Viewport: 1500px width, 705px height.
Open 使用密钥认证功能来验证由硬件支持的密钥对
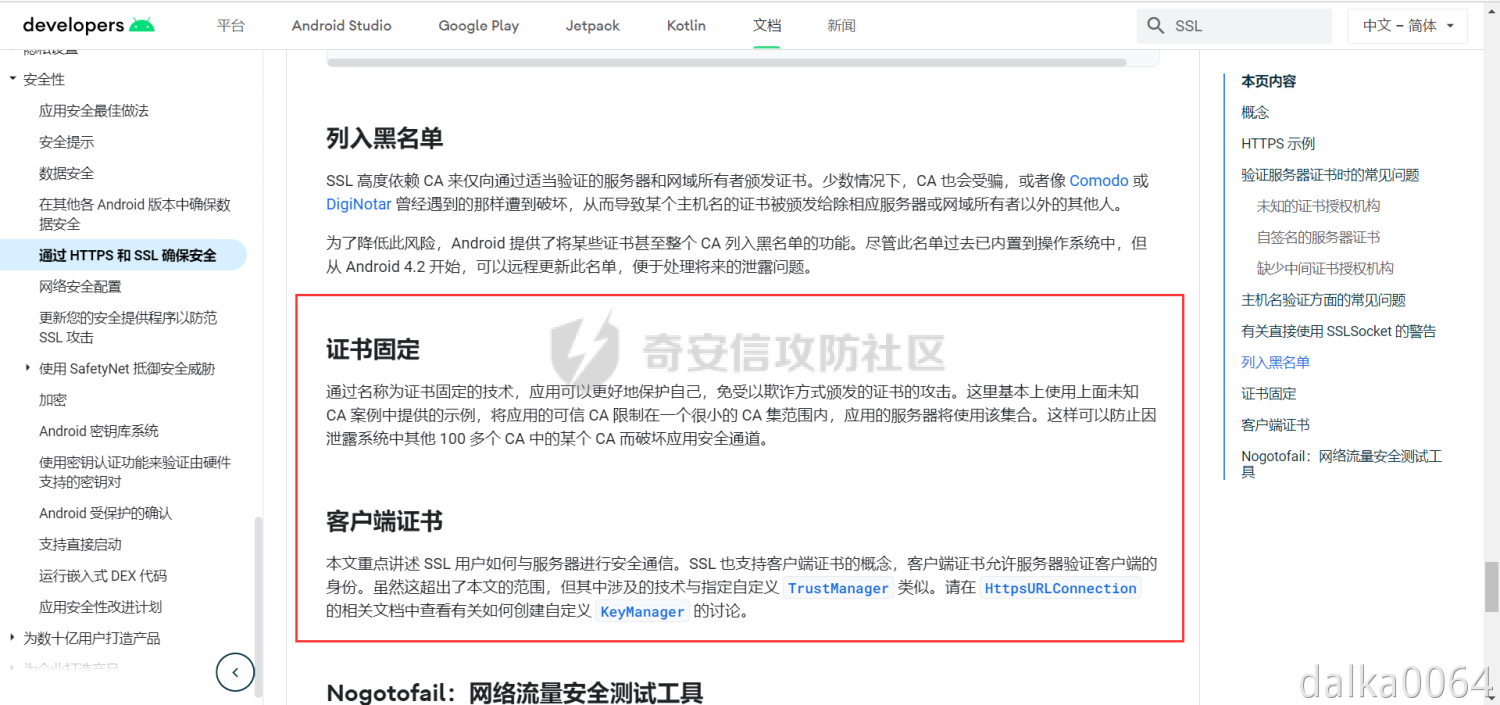tap(135, 472)
